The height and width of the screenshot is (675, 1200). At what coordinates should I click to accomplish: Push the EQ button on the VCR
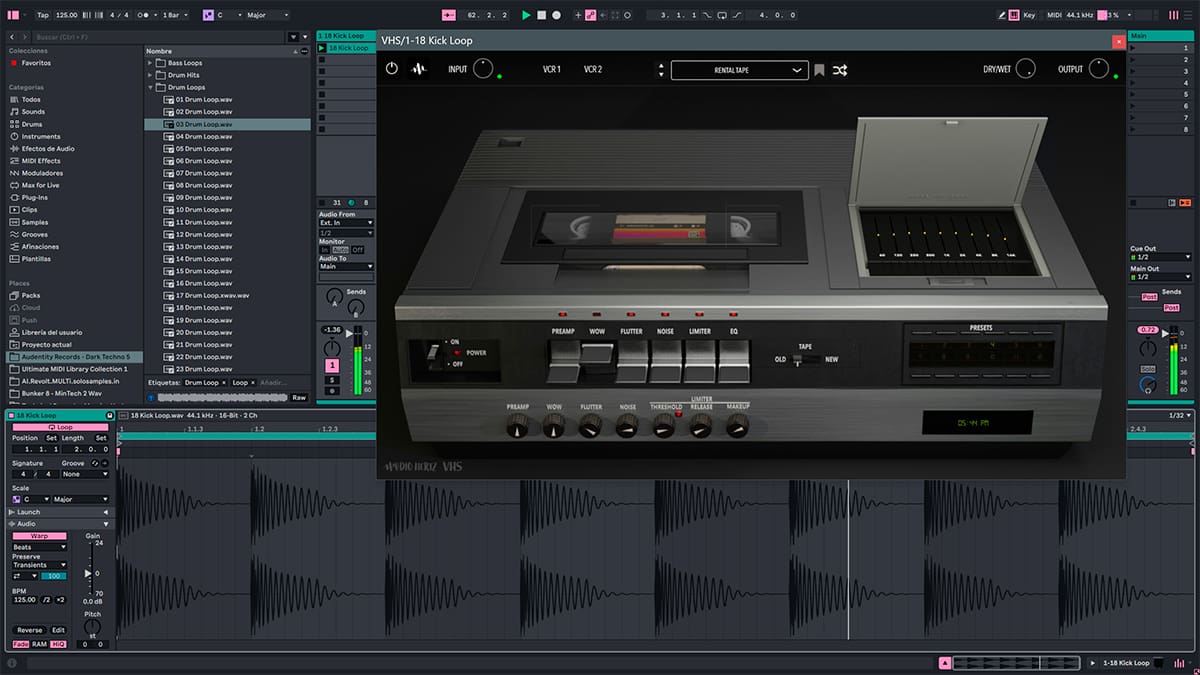[x=733, y=360]
